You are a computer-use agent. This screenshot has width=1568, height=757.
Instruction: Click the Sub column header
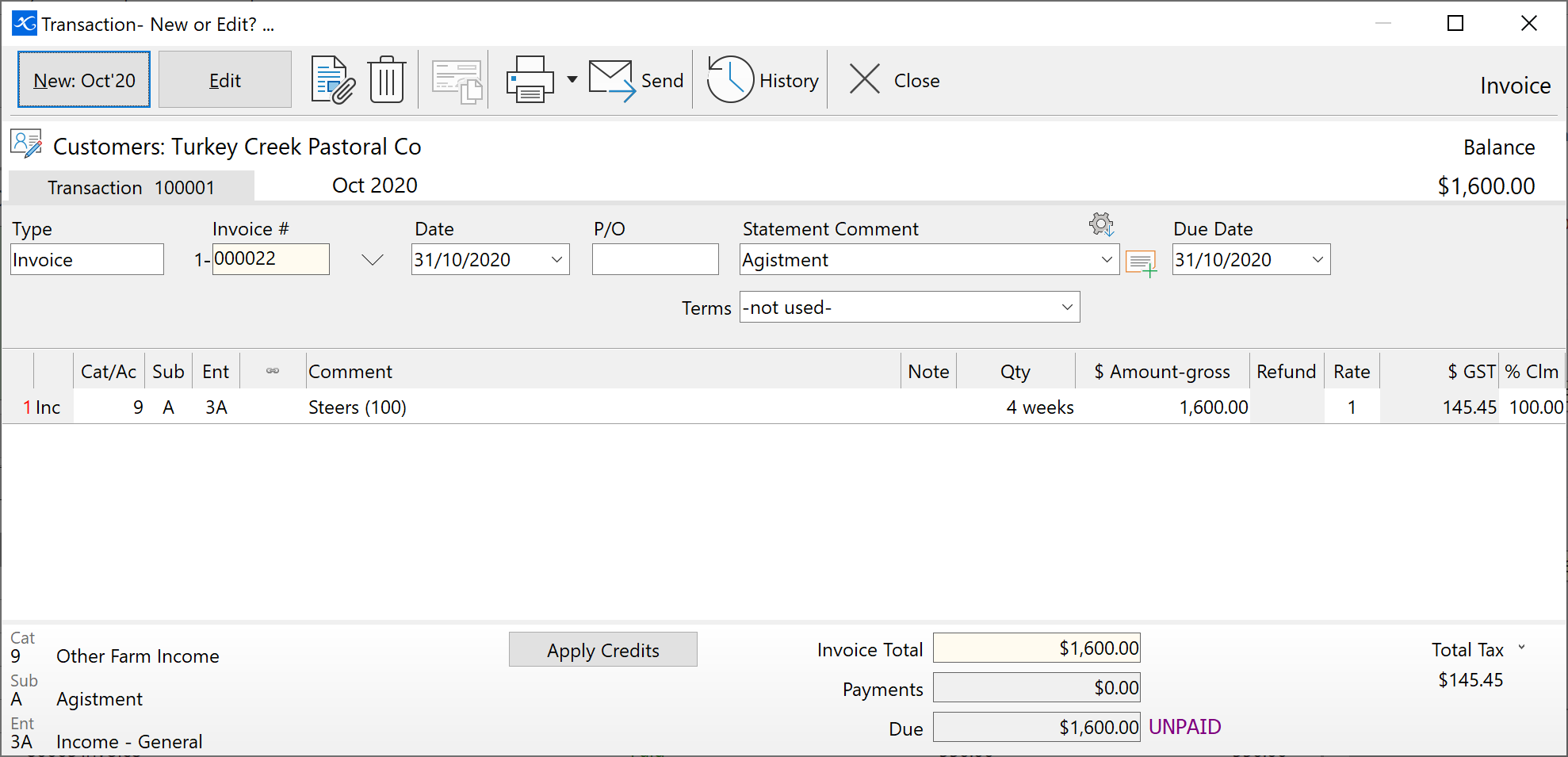(168, 371)
